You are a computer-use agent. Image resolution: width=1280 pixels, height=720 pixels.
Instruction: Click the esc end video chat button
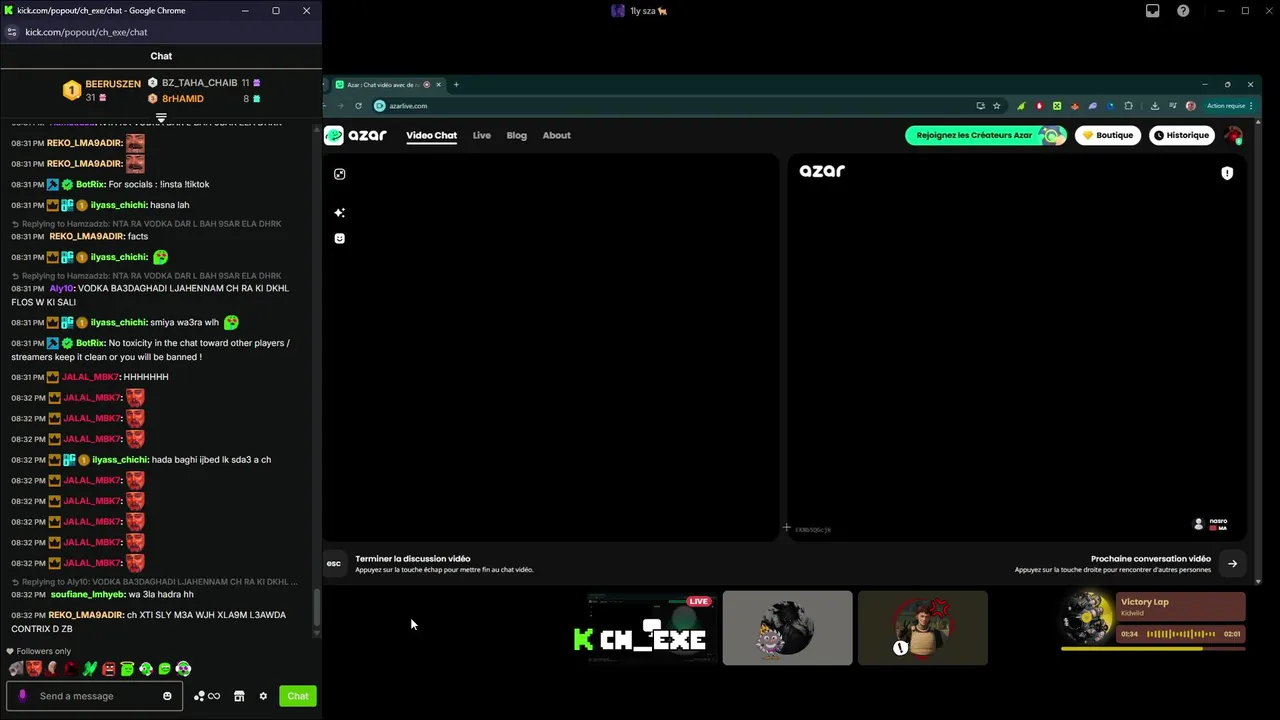click(x=334, y=563)
